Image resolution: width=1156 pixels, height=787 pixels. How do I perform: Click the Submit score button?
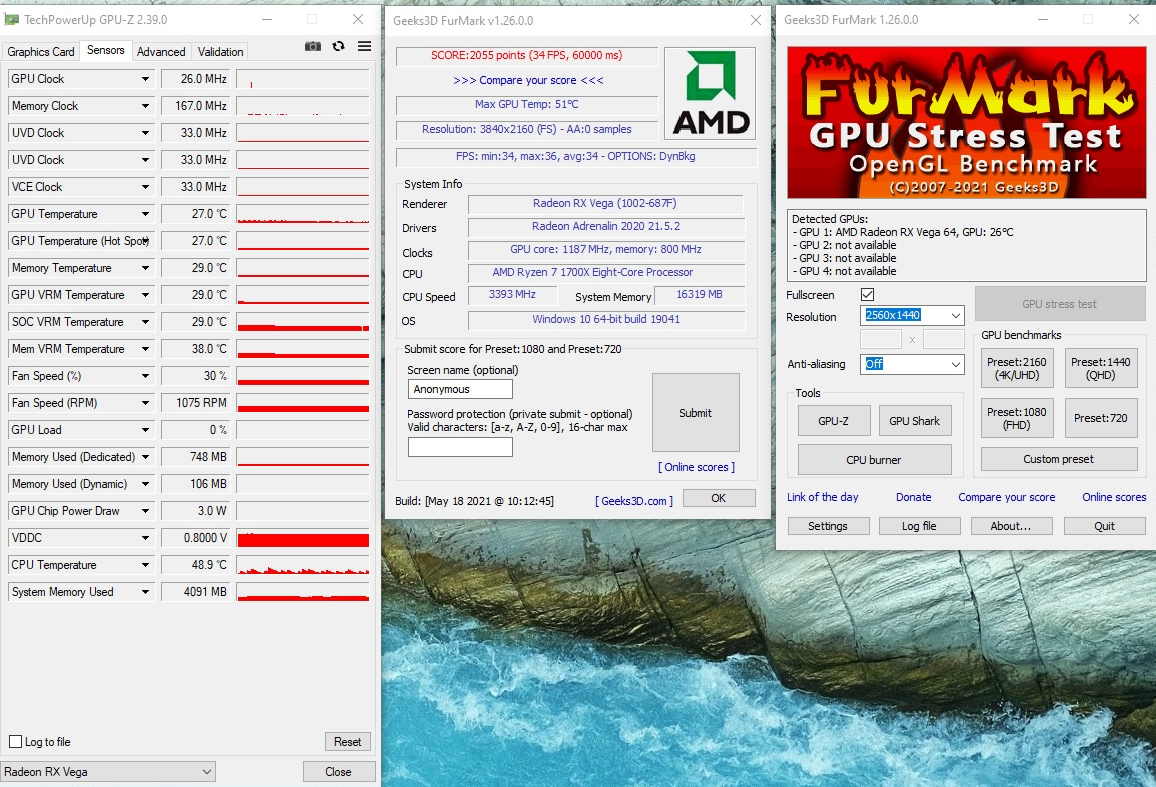tap(695, 413)
